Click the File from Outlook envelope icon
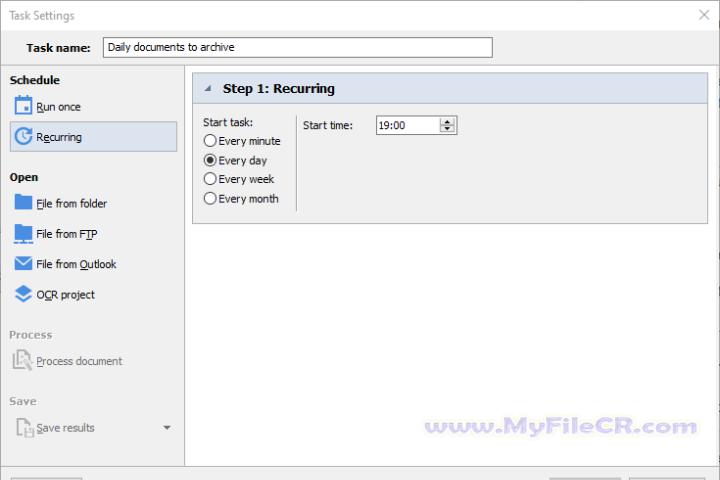 pyautogui.click(x=23, y=263)
